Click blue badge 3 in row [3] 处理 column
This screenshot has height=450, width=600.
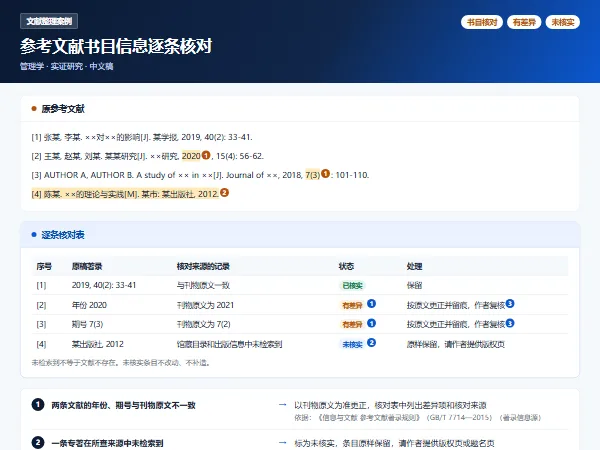510,323
